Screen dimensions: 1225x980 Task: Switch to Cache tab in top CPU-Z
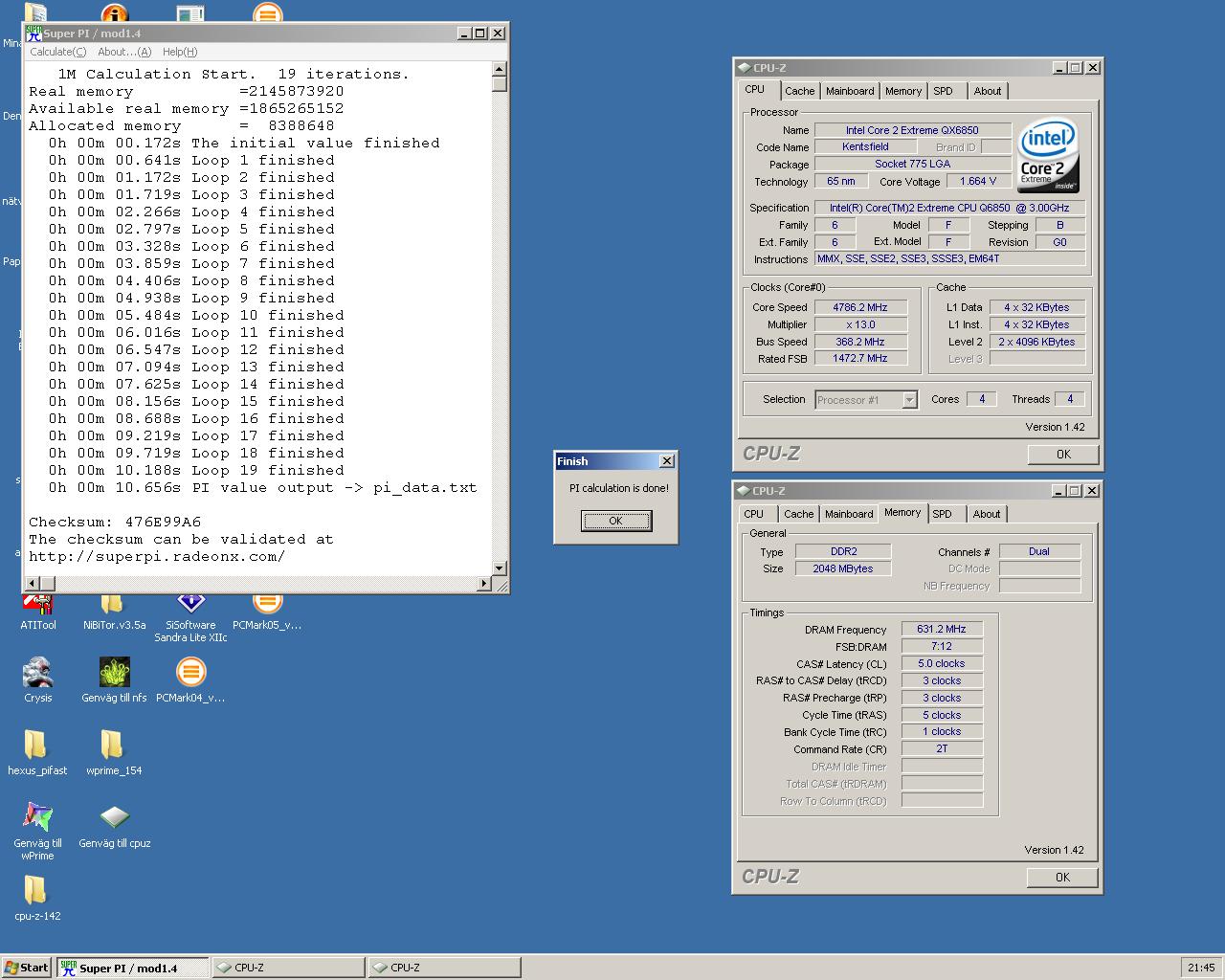799,91
